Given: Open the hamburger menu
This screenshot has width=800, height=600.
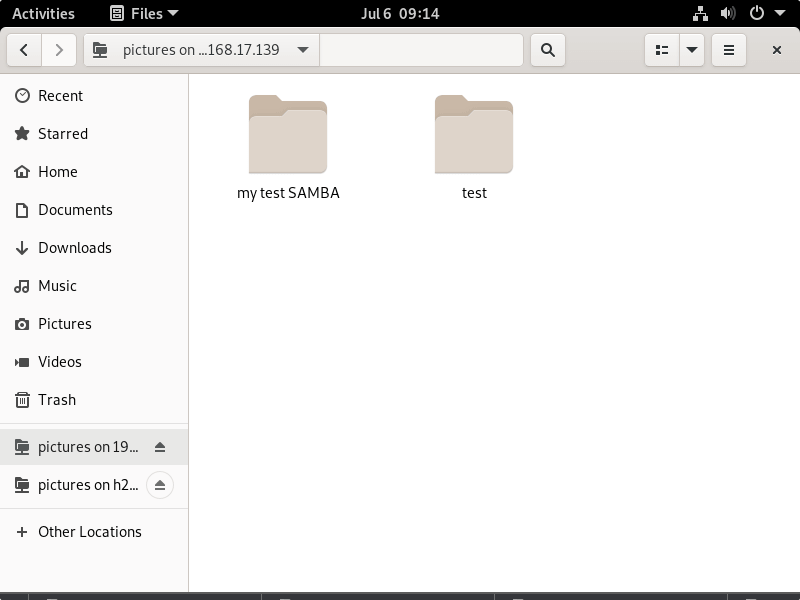Looking at the screenshot, I should pos(729,50).
